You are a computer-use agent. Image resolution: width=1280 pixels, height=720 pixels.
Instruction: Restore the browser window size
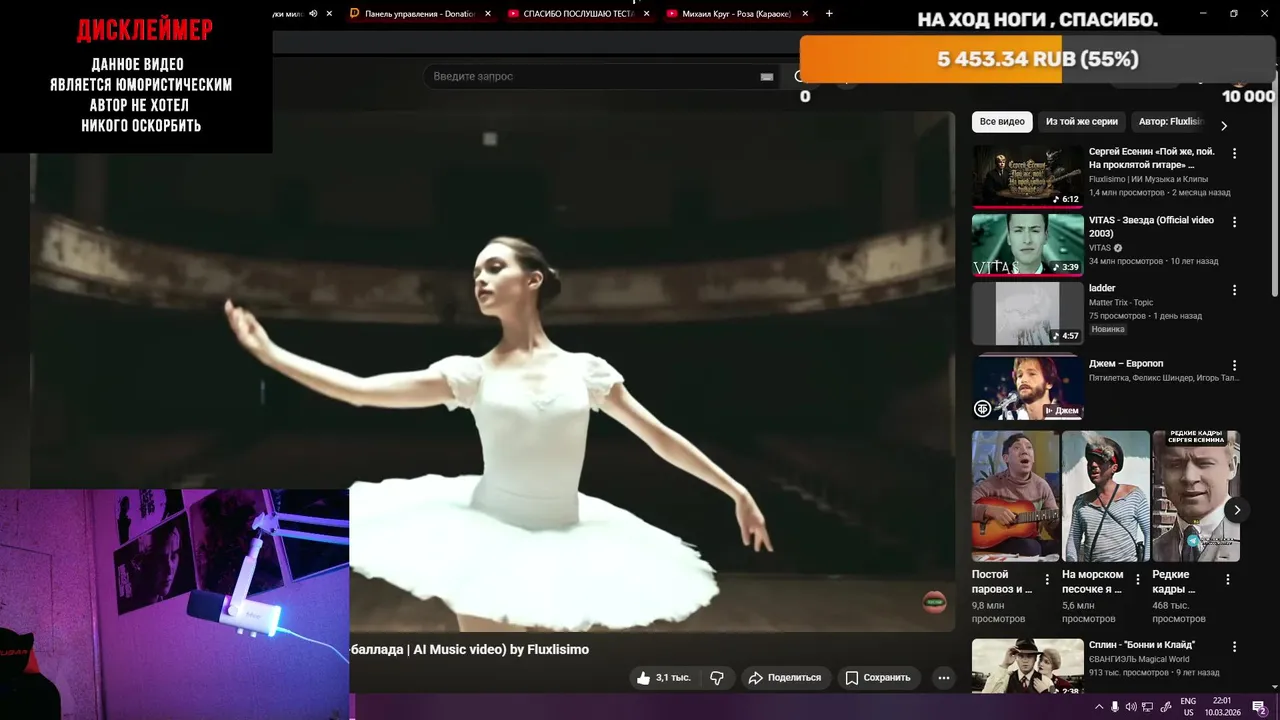1233,14
